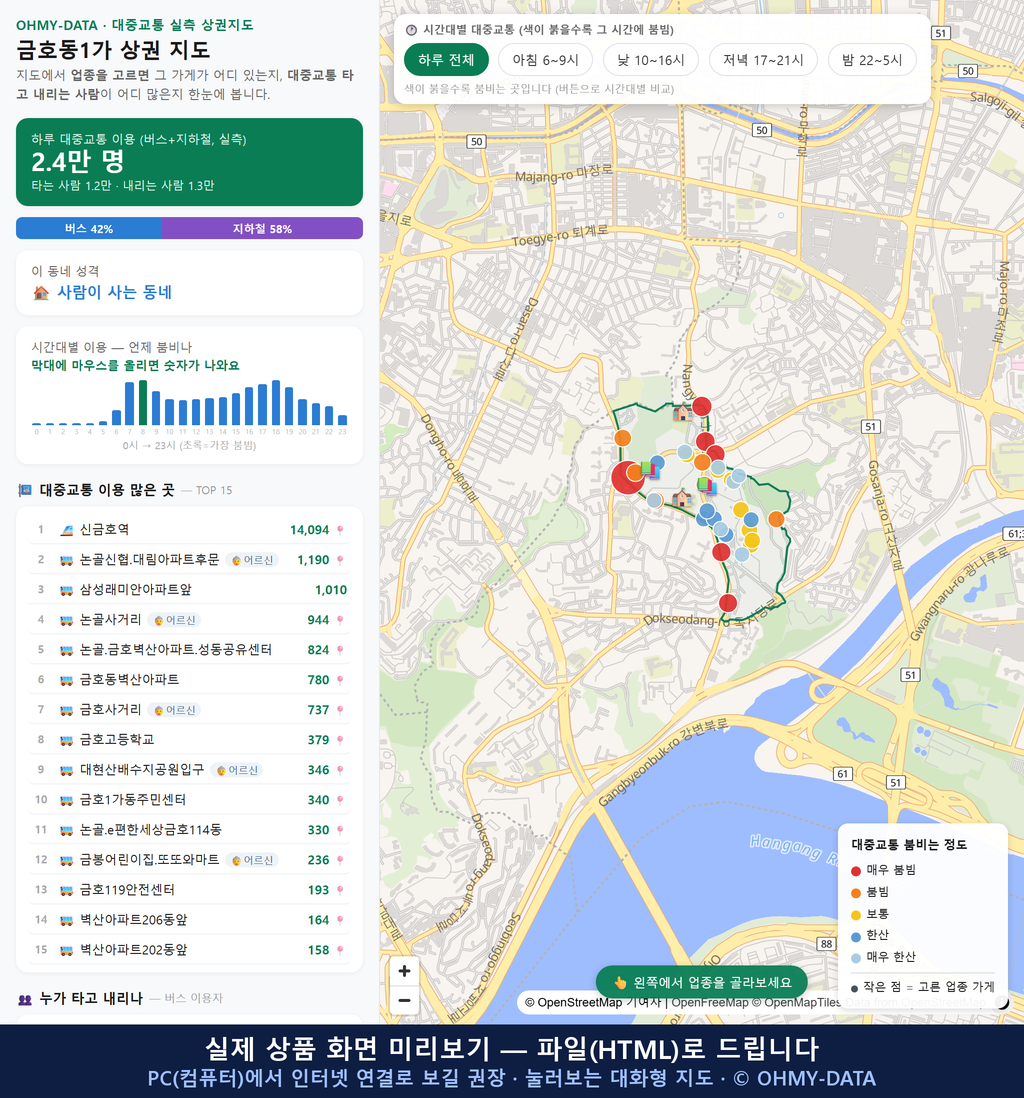Locate 논골.금호벽산아파트.성동공유센터 using its pin icon
Screen dimensions: 1024x1098
340,651
